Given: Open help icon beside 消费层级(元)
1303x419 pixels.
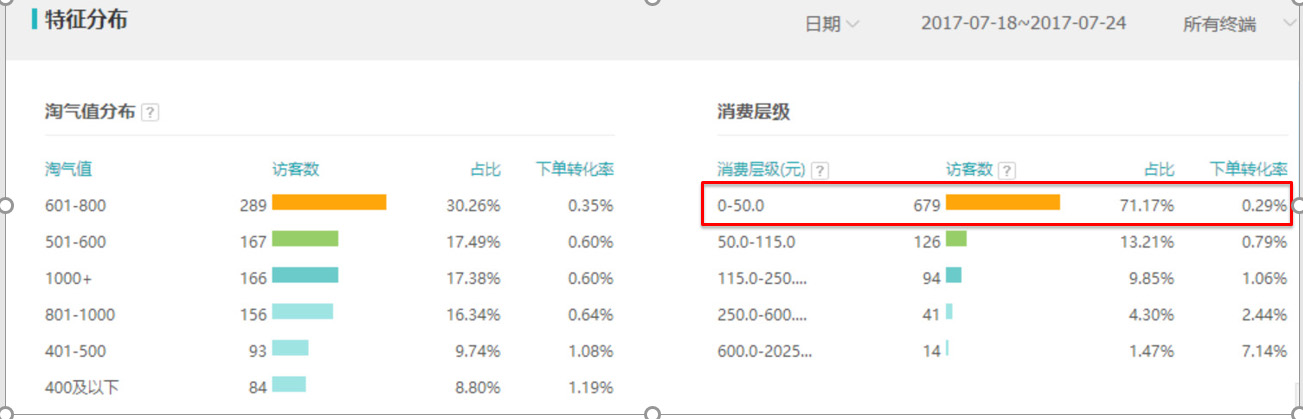Looking at the screenshot, I should [820, 170].
